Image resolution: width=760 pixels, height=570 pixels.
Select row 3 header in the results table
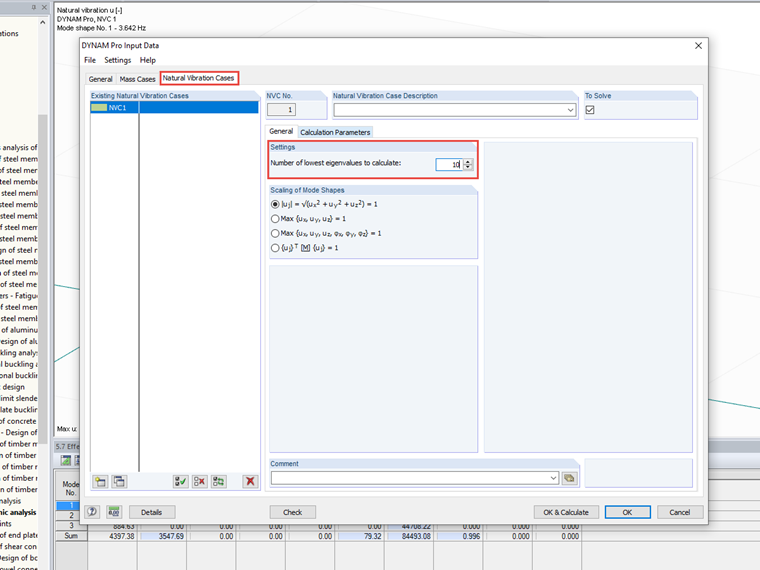[x=71, y=525]
